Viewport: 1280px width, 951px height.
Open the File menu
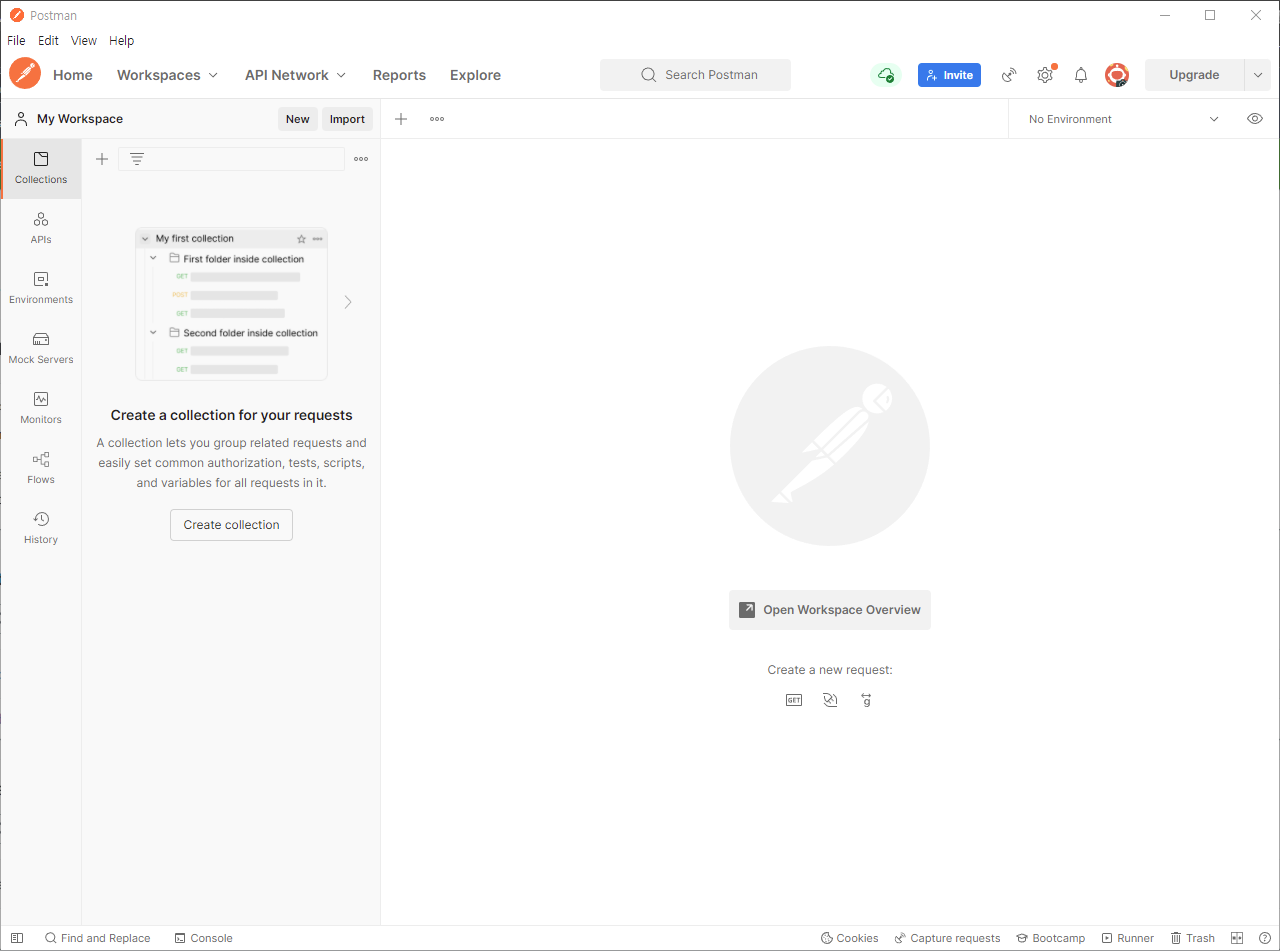pos(16,41)
